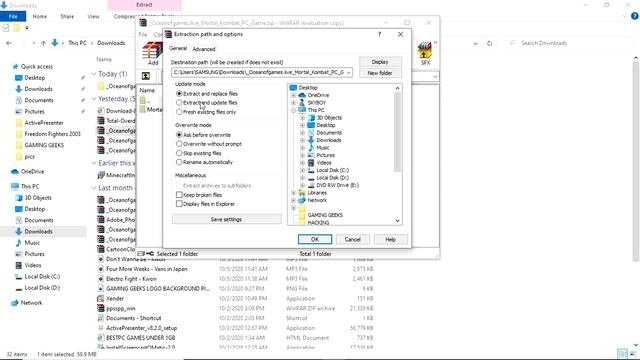Select Local Disk (C:) in dialog tree
Screen dimensions: 640x360
click(332, 170)
